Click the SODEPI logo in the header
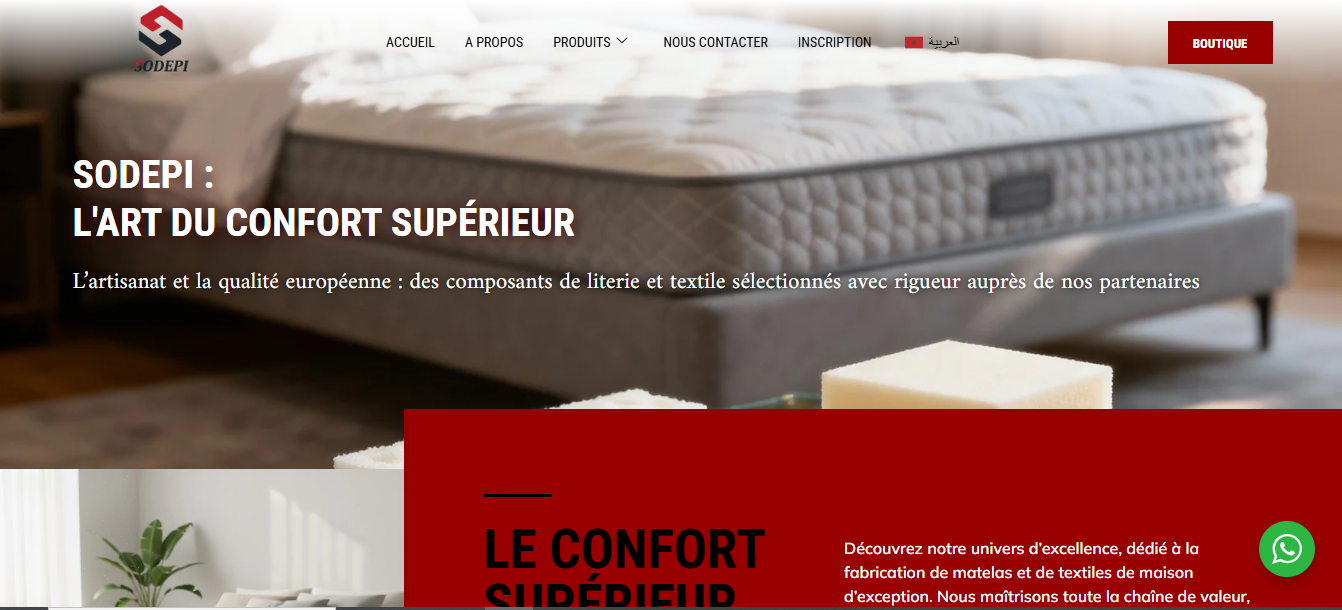The image size is (1342, 610). 161,39
